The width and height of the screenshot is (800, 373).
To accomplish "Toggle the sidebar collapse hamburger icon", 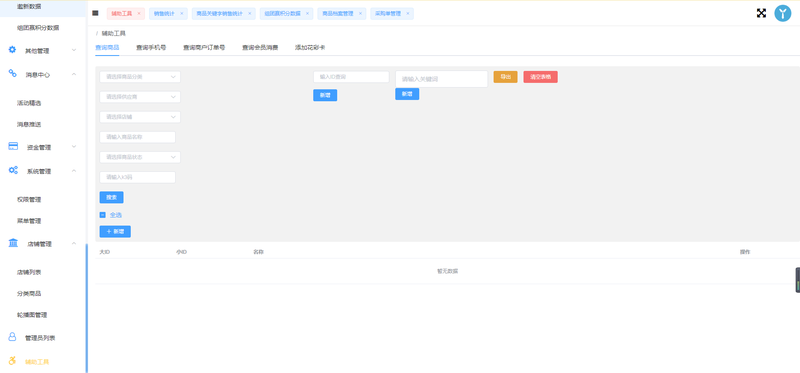I will pos(95,13).
